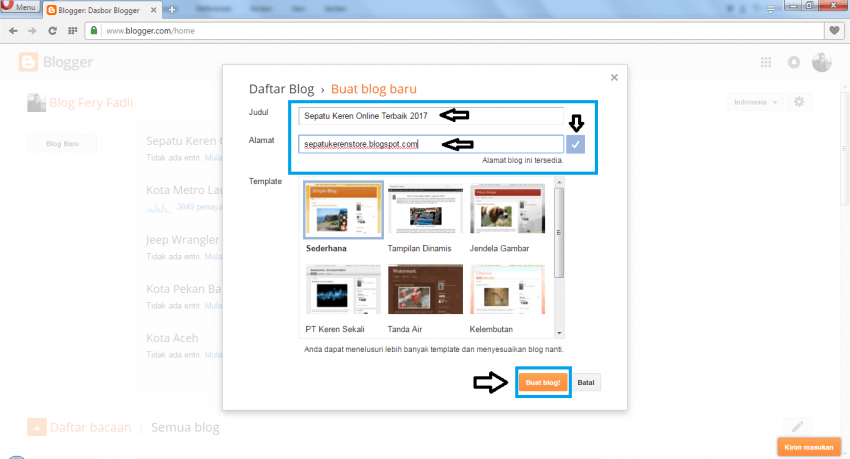Viewport: 850px width, 459px height.
Task: Click template list scroll up arrow
Action: tap(559, 182)
